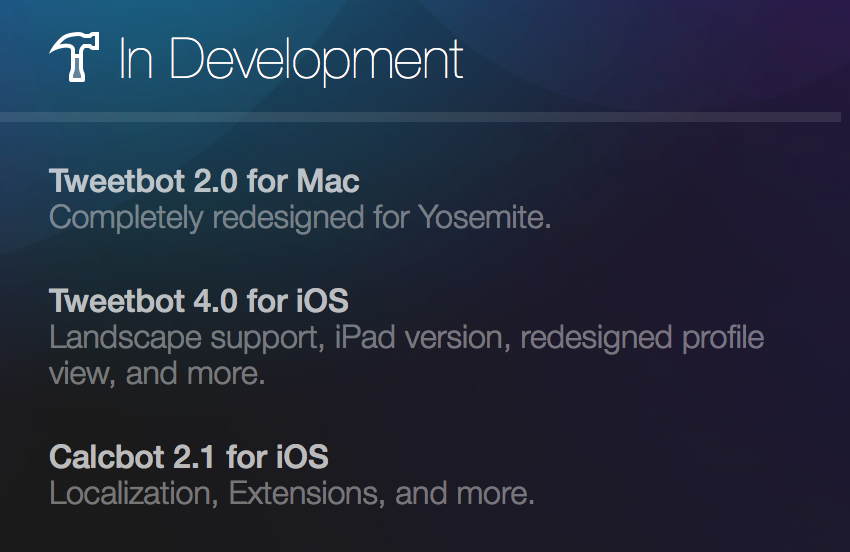Click the "2.0" version number

[219, 182]
